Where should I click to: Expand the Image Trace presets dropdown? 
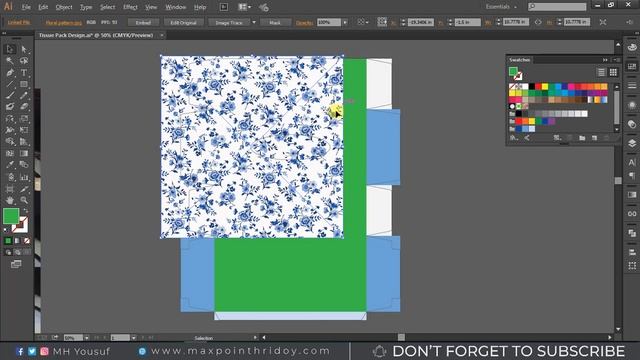pyautogui.click(x=254, y=22)
